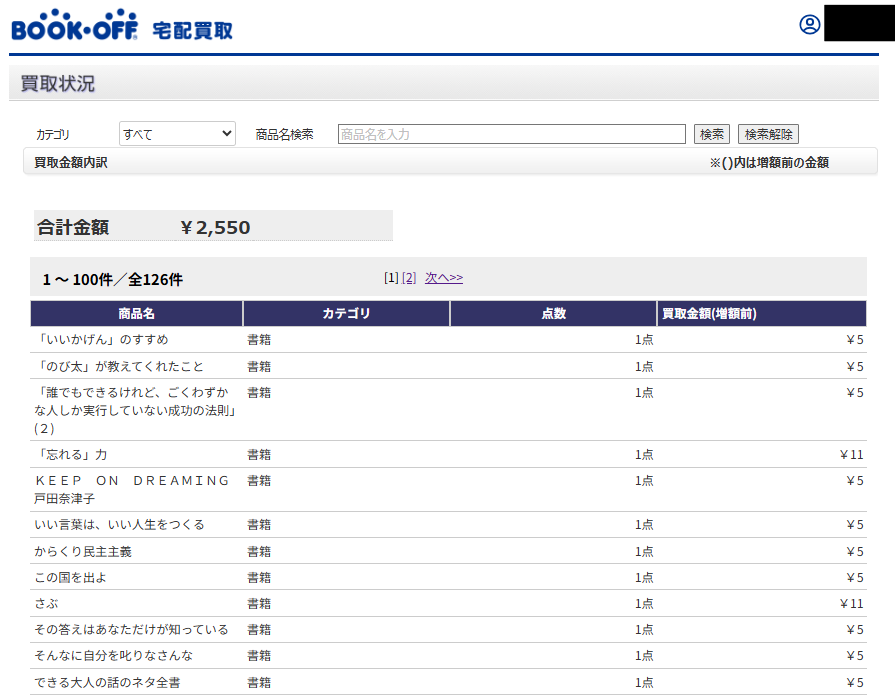Select the 「忘れる」力 row
895x695 pixels.
click(x=71, y=455)
